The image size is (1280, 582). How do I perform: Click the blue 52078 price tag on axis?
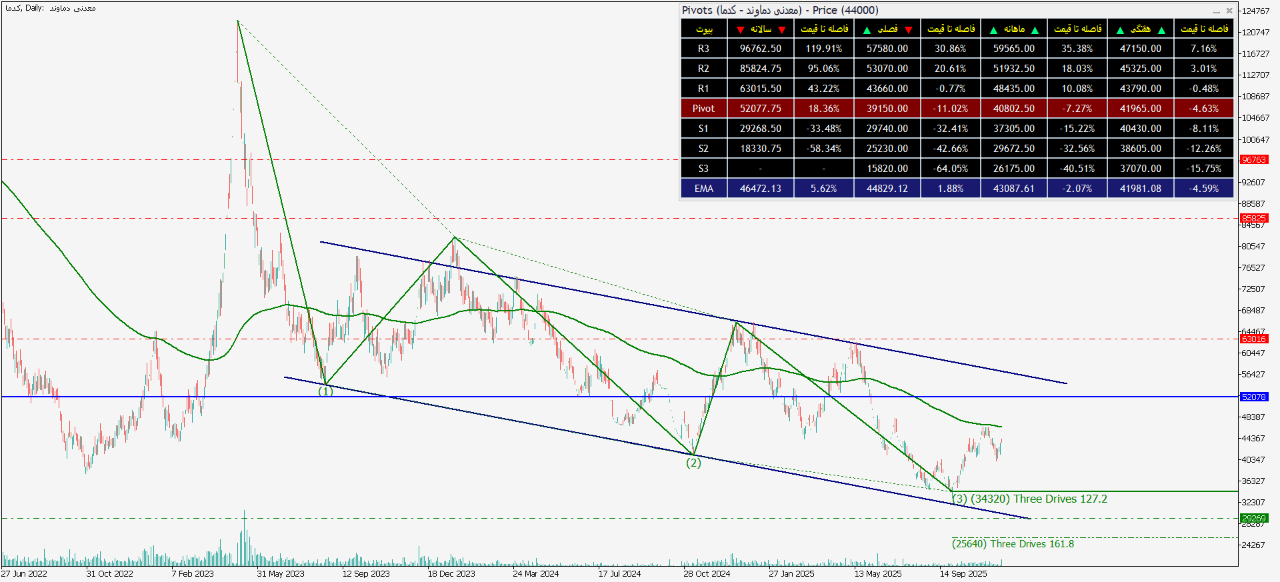[x=1253, y=397]
